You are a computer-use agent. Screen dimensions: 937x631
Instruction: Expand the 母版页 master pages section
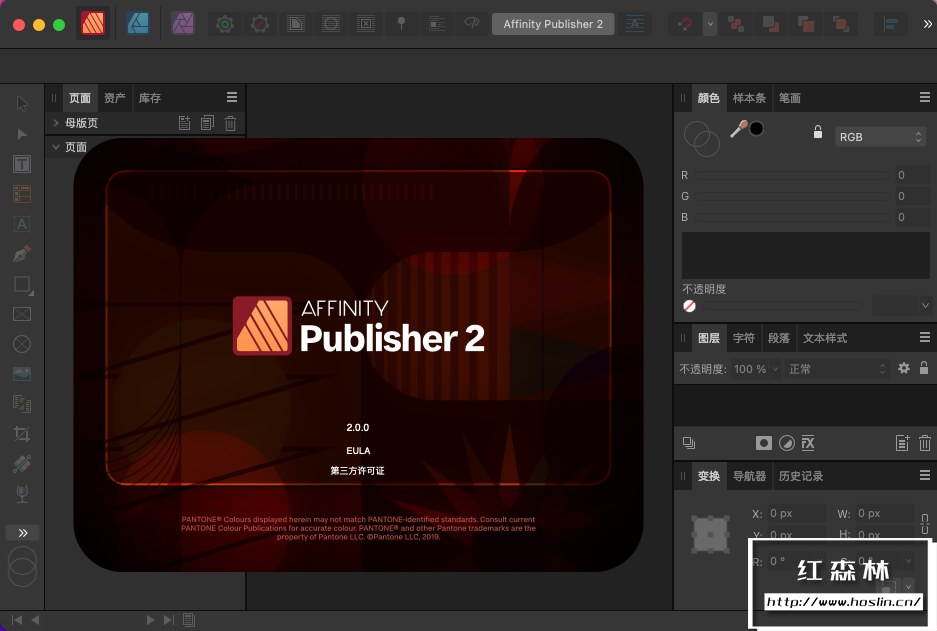click(x=56, y=123)
